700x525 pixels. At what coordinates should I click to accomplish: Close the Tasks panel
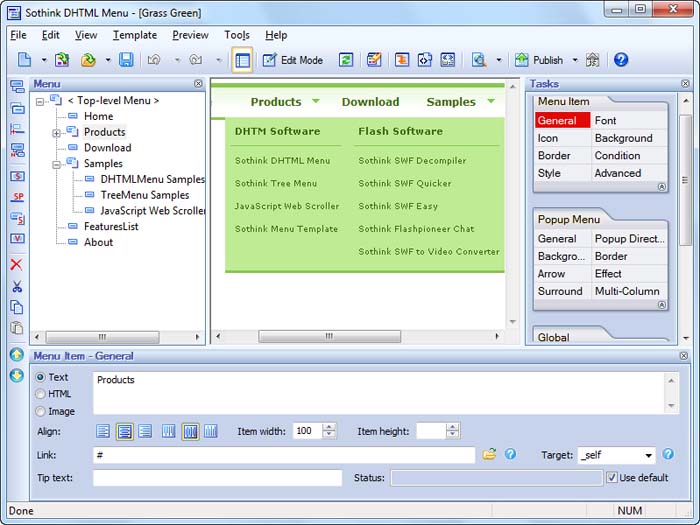(685, 83)
